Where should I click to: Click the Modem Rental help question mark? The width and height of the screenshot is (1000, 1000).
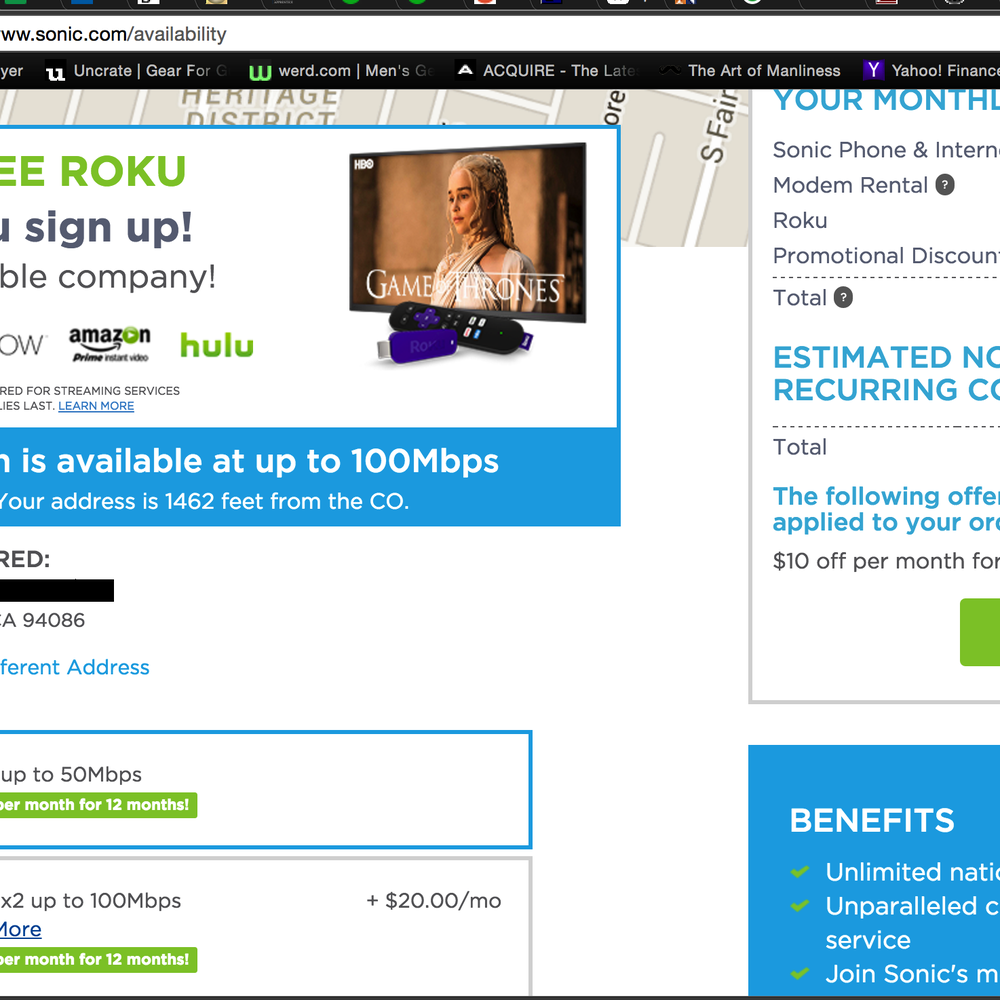945,185
